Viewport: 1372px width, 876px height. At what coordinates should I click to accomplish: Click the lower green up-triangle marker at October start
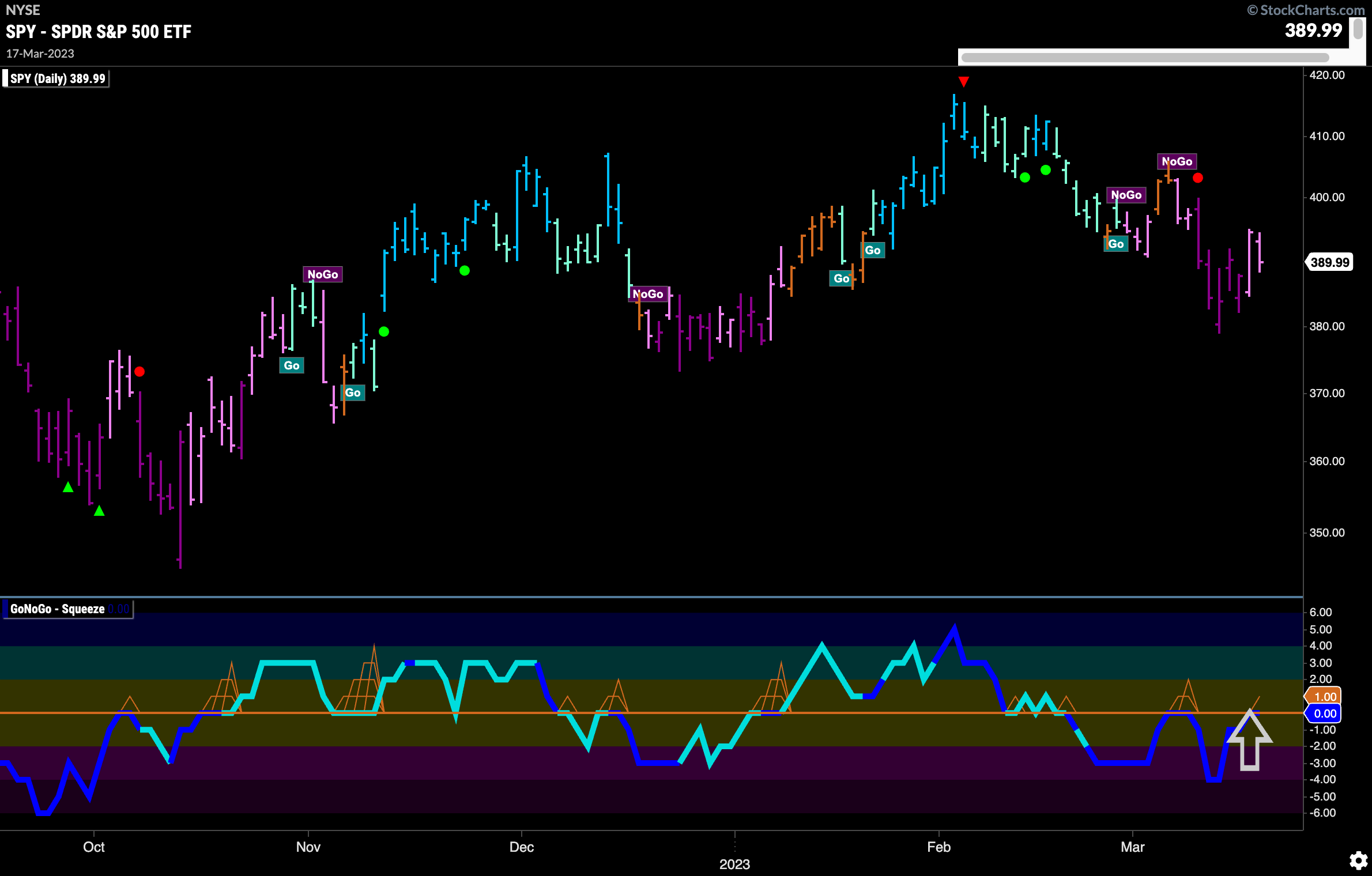click(99, 511)
